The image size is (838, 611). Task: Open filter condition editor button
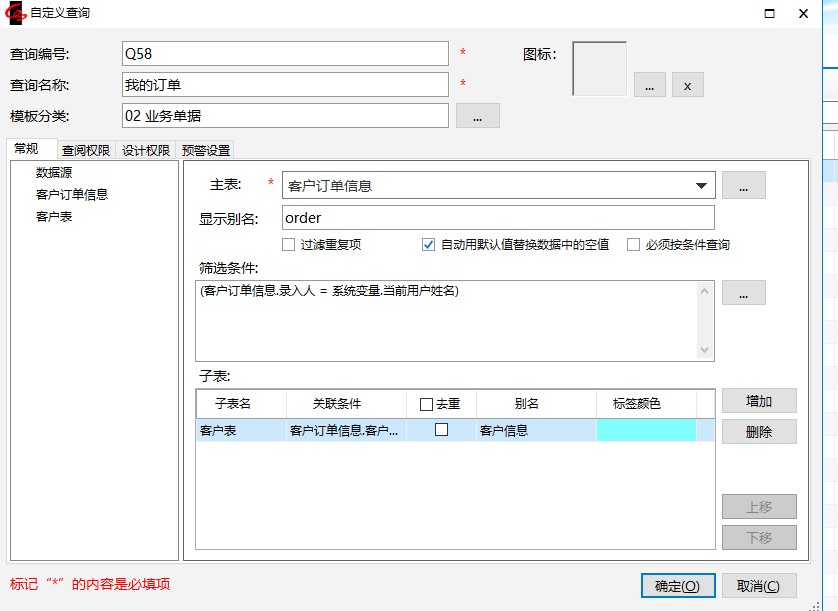click(743, 292)
